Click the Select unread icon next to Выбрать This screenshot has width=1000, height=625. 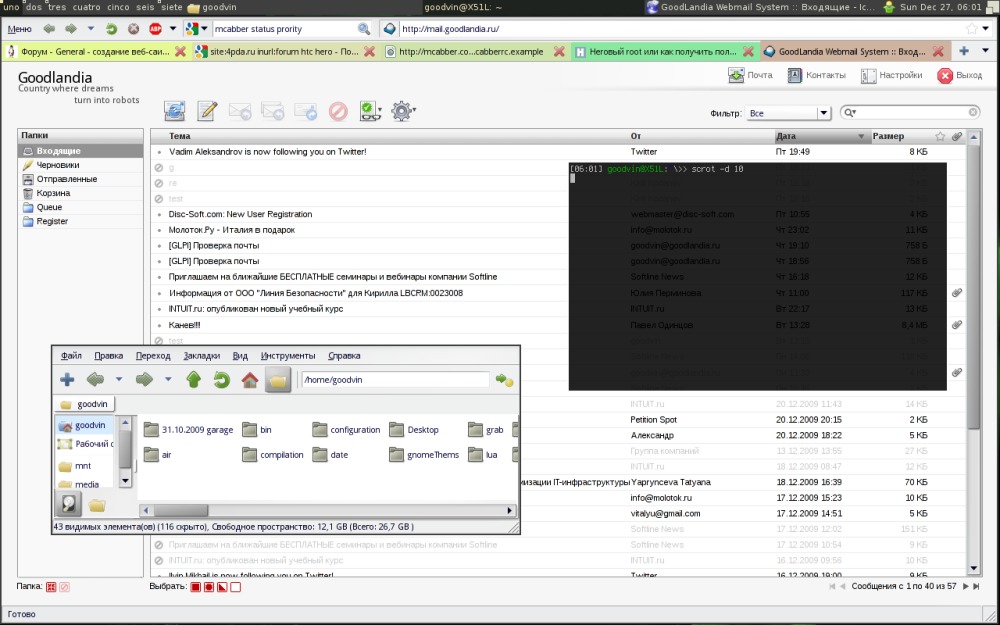[x=209, y=587]
